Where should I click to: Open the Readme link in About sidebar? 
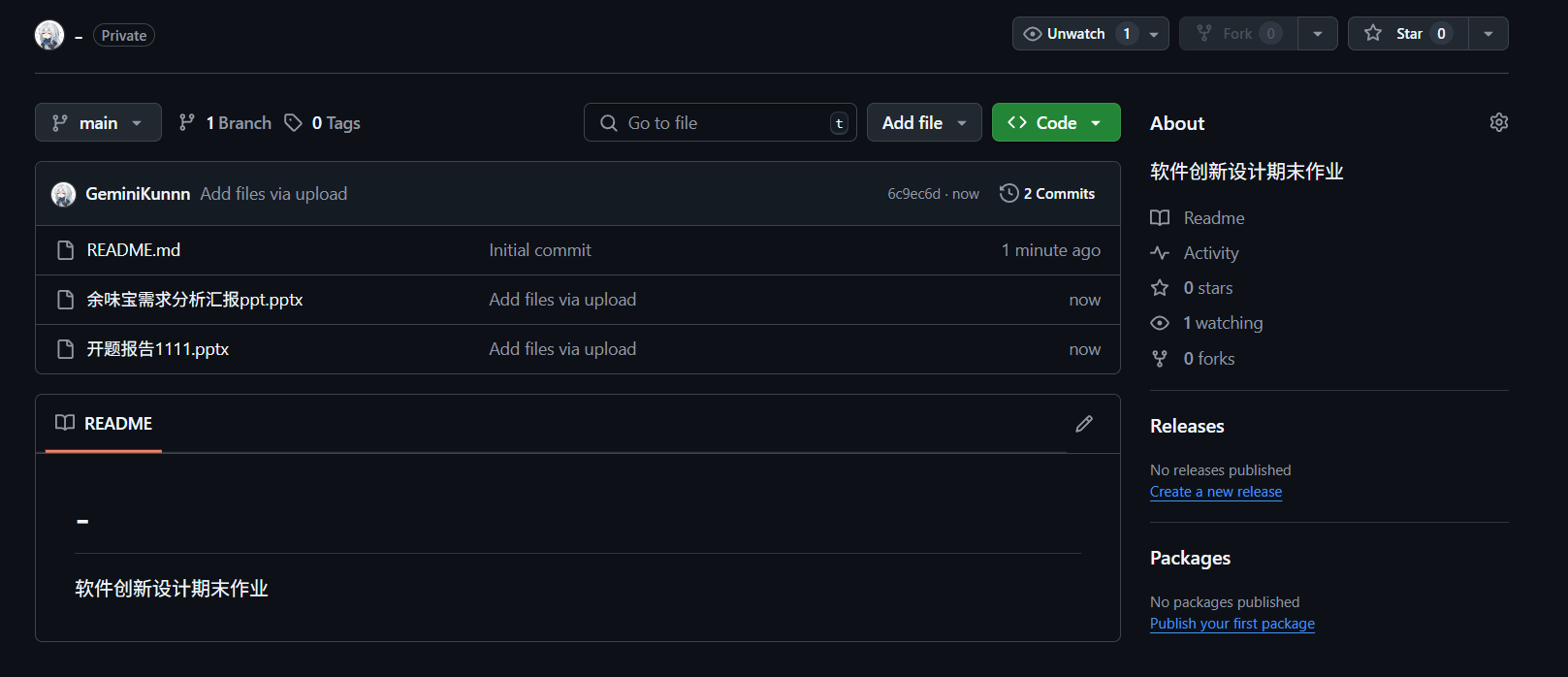[1213, 218]
